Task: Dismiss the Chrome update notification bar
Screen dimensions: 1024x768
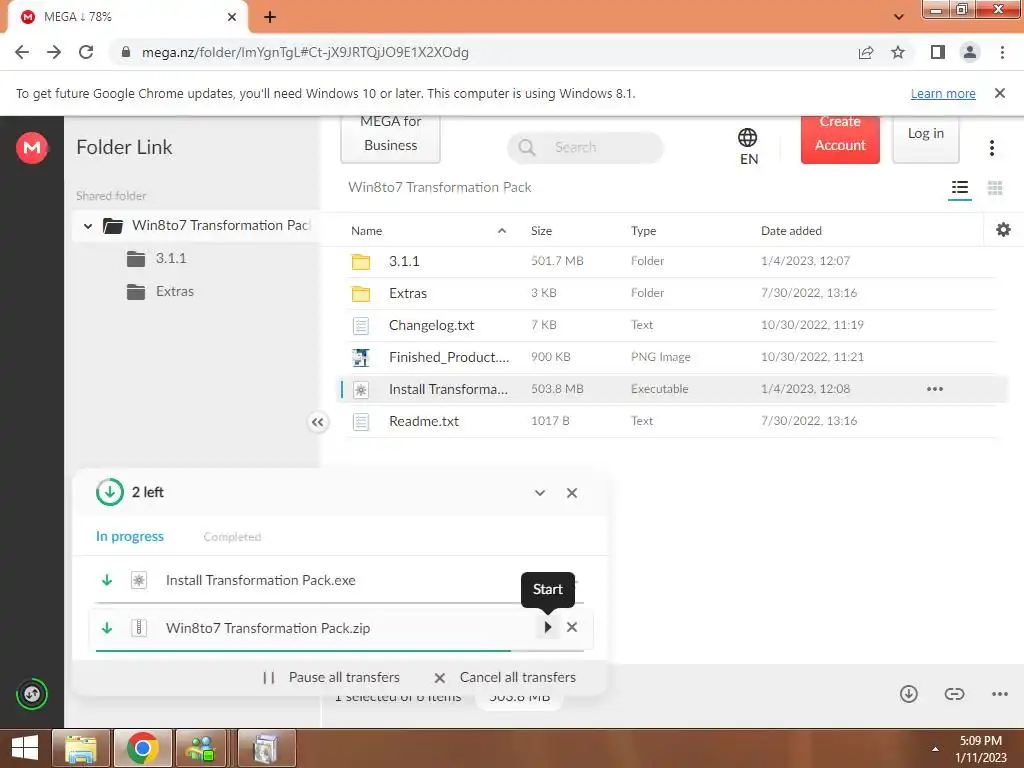Action: 999,93
